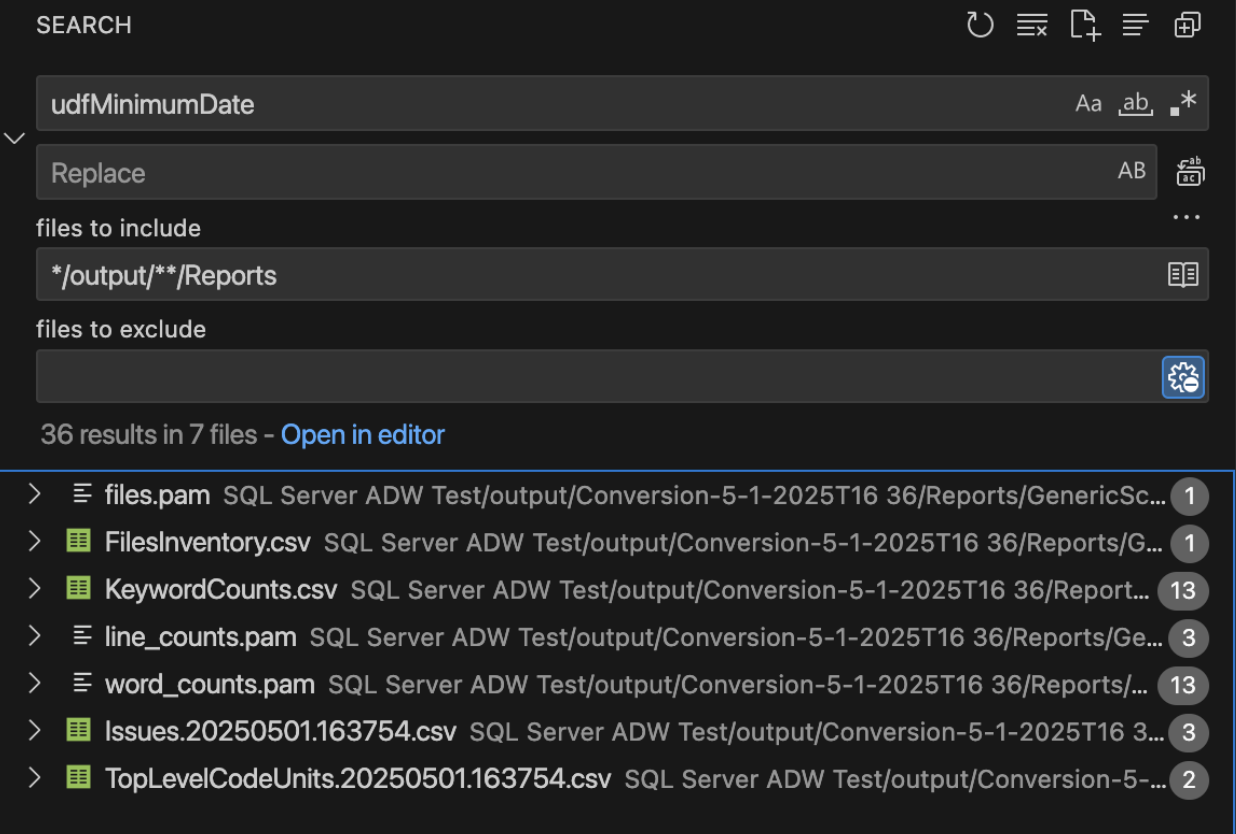The width and height of the screenshot is (1236, 834).
Task: Switch results view using the tree view icon
Action: click(1187, 25)
